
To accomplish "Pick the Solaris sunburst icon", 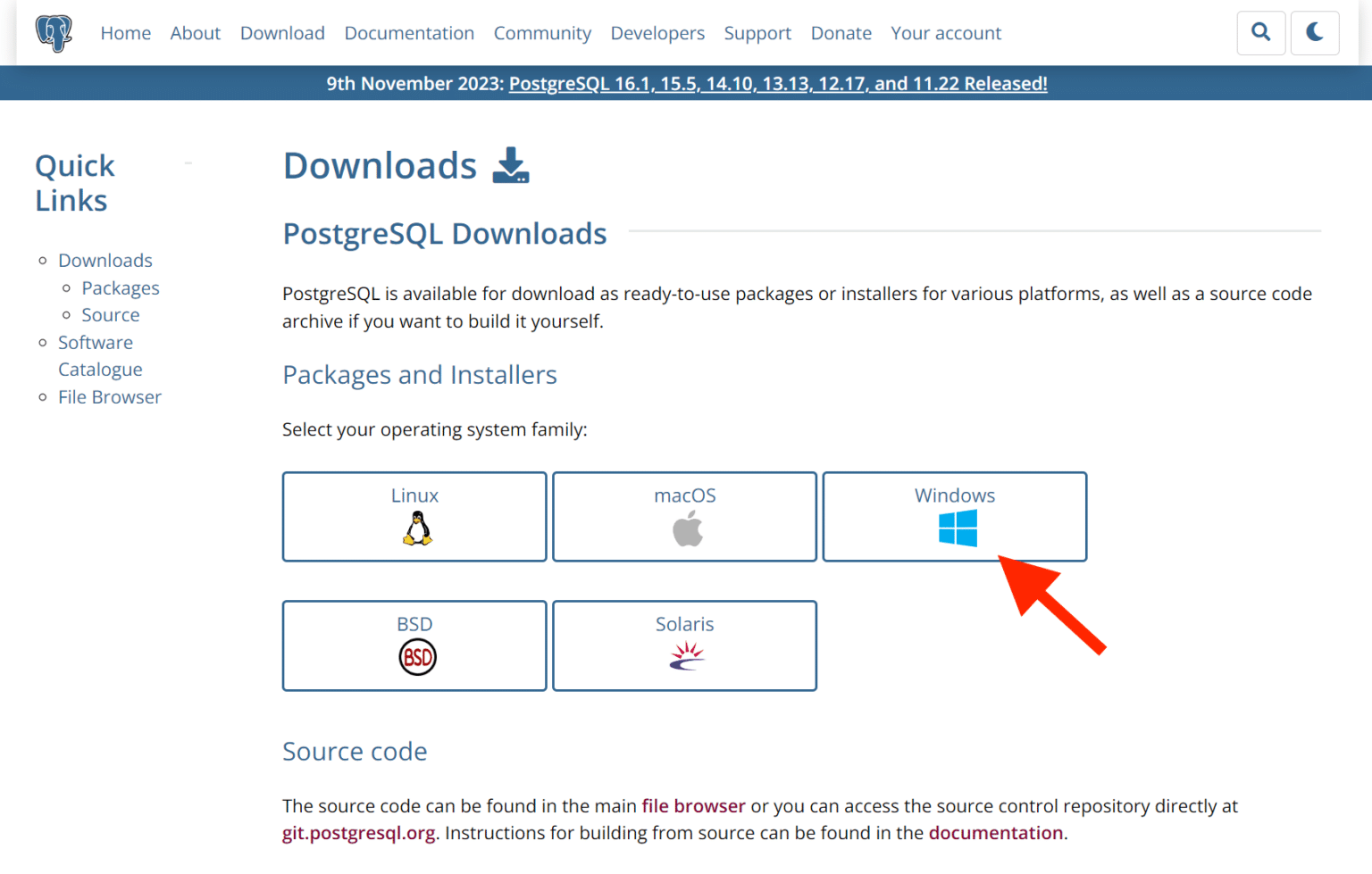I will (687, 657).
